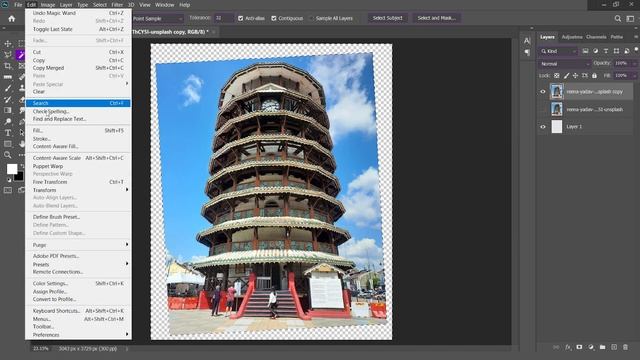Select the Magic Wand tool
The height and width of the screenshot is (360, 640).
pyautogui.click(x=20, y=54)
